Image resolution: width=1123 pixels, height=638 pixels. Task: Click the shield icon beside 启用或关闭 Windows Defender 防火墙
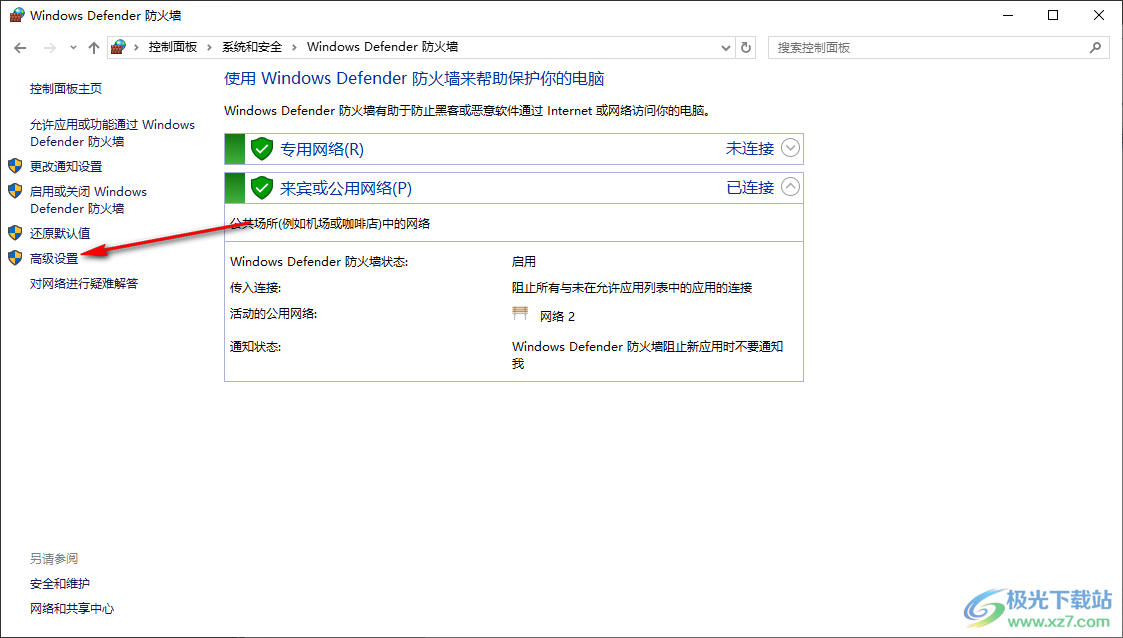click(15, 191)
